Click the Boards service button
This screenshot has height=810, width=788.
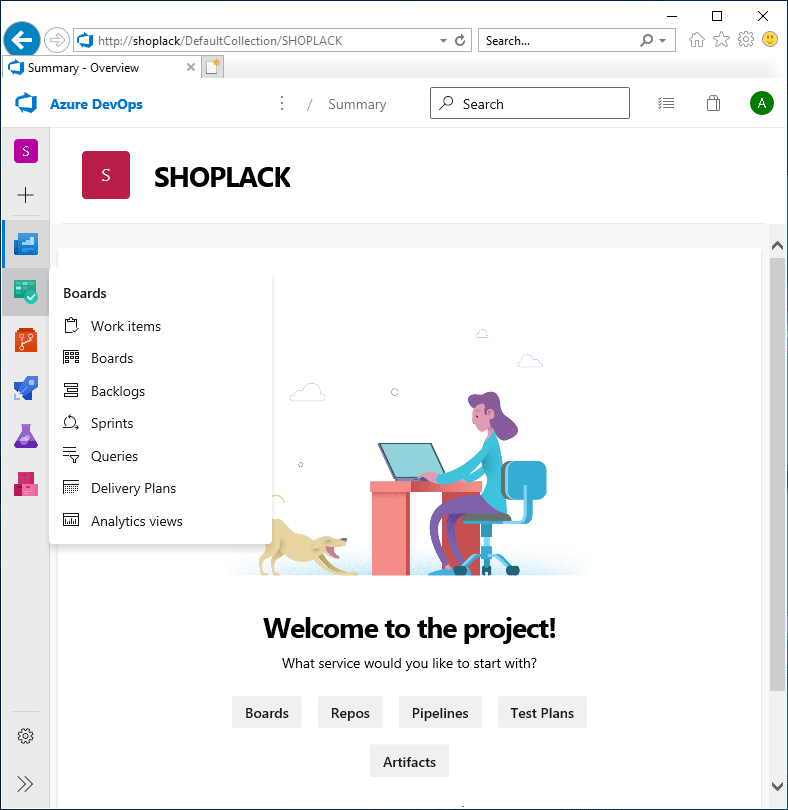tap(267, 712)
